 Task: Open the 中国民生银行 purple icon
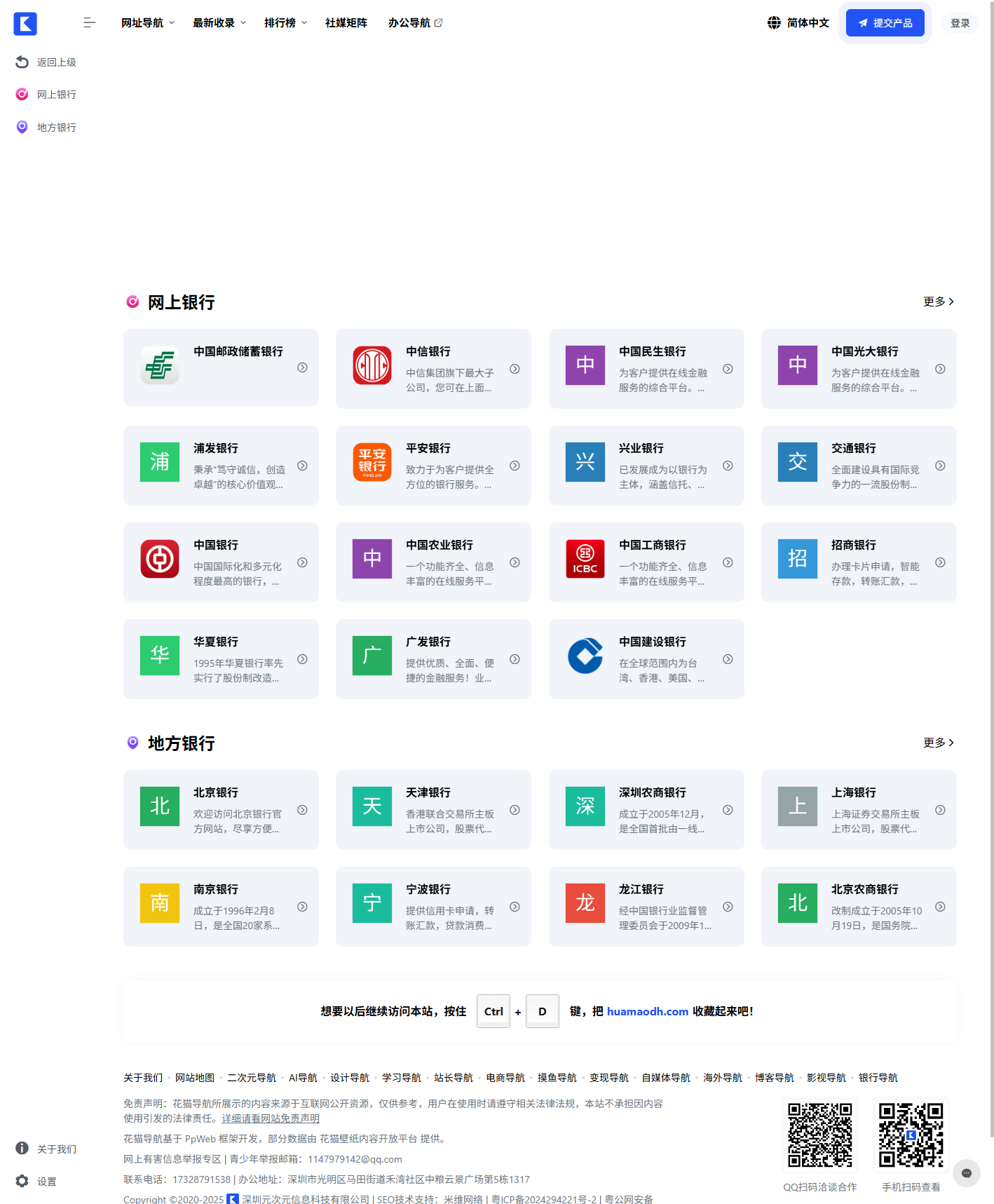click(585, 366)
